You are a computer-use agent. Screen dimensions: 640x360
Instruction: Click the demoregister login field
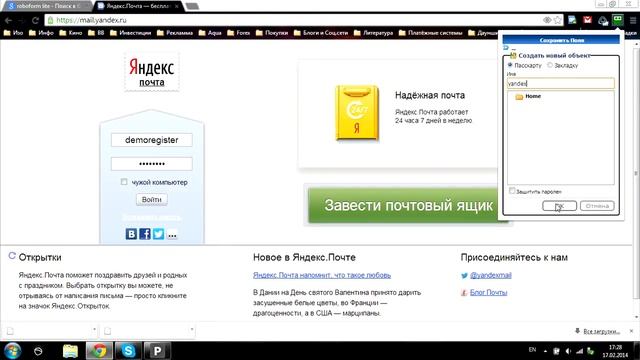pyautogui.click(x=151, y=140)
